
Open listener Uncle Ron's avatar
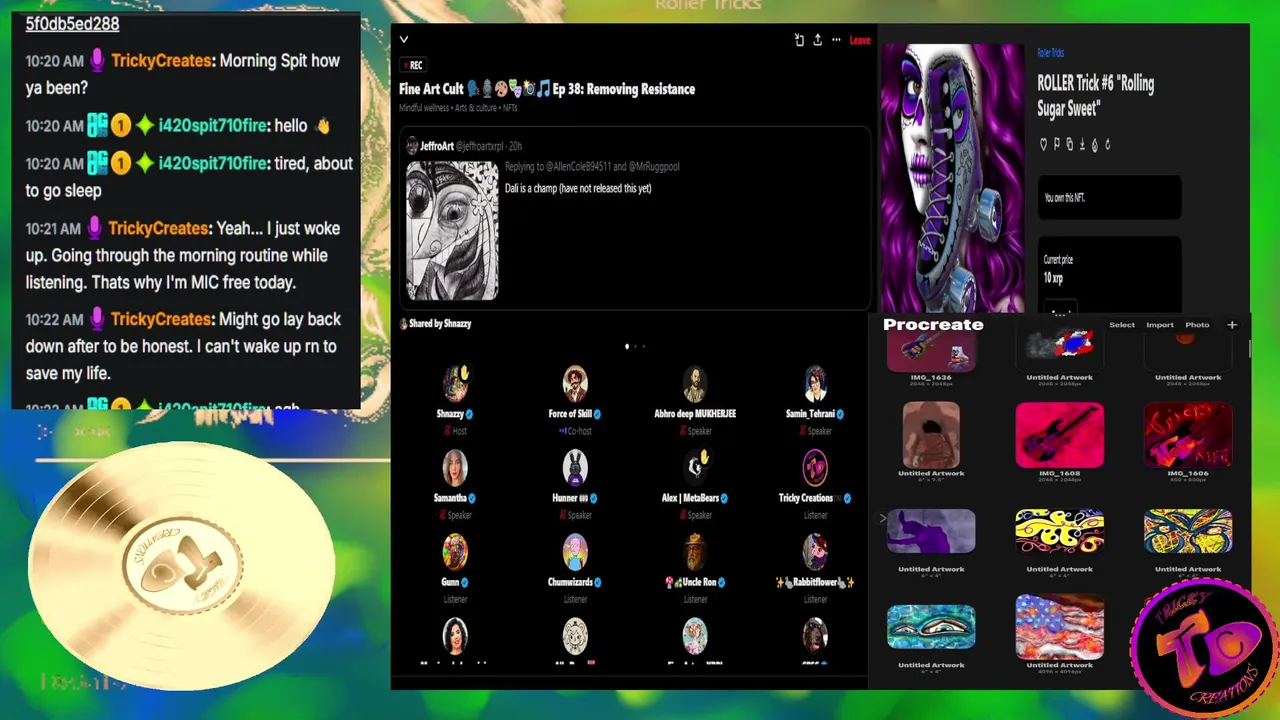[x=695, y=552]
